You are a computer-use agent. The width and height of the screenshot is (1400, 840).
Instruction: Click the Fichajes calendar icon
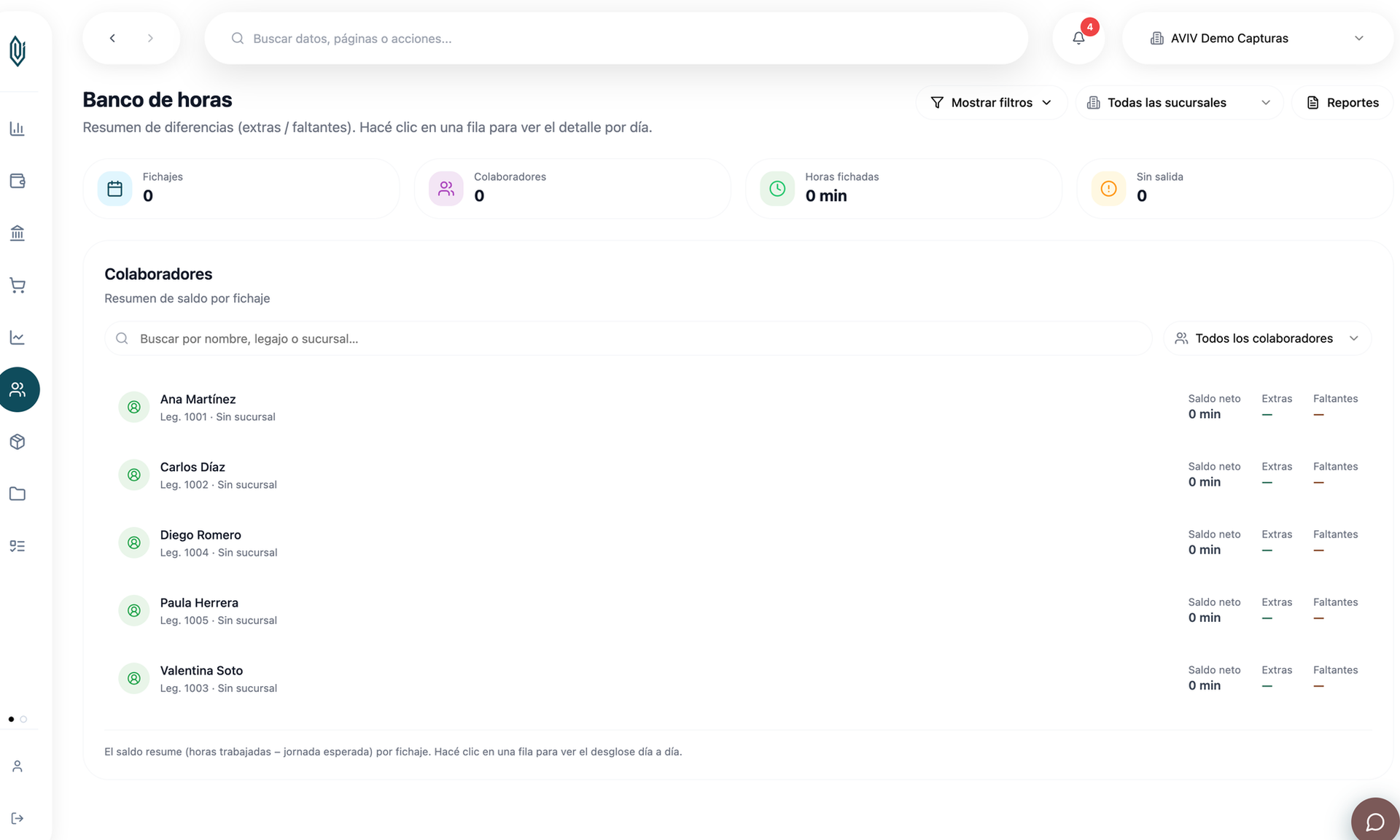[114, 189]
